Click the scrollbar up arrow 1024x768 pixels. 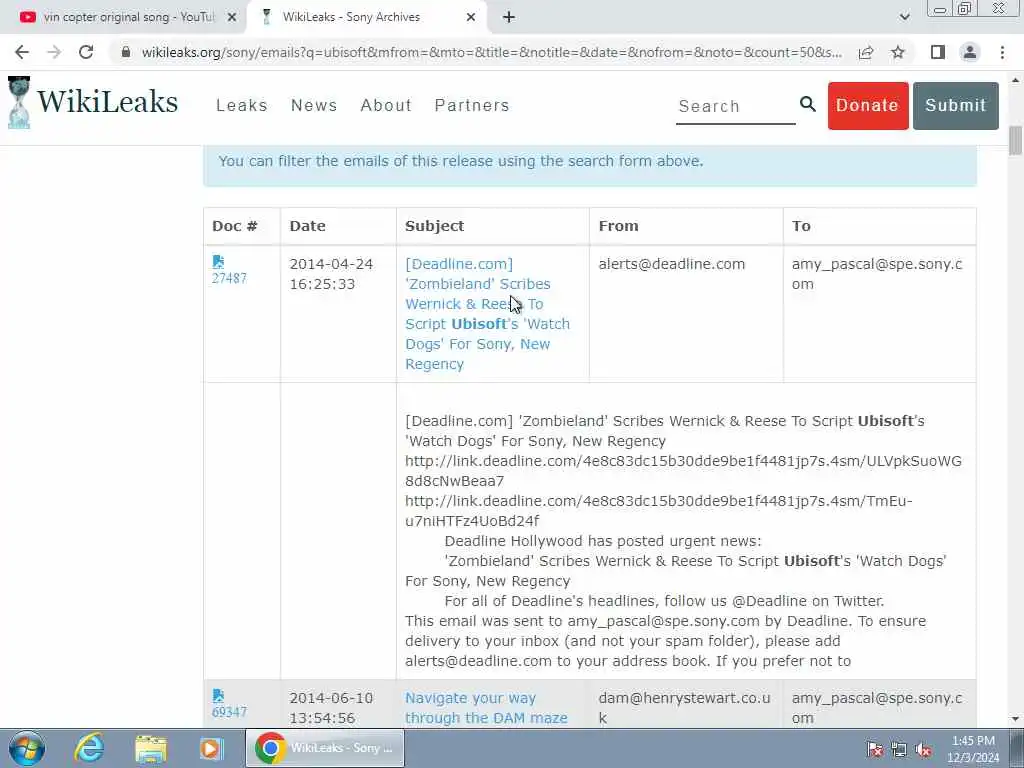(1016, 81)
